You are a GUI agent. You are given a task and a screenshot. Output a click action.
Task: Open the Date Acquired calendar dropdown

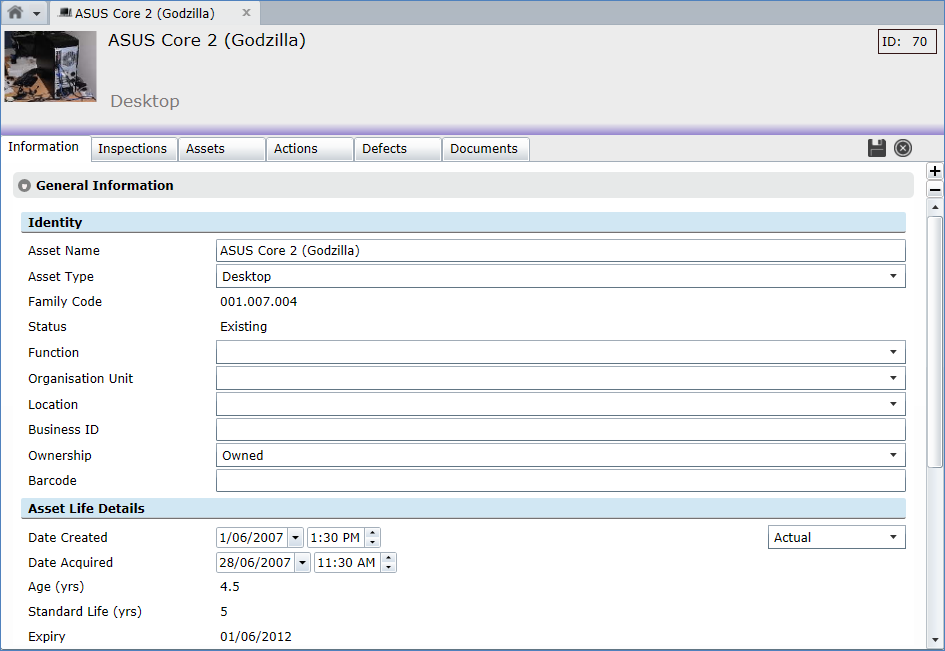(x=303, y=562)
